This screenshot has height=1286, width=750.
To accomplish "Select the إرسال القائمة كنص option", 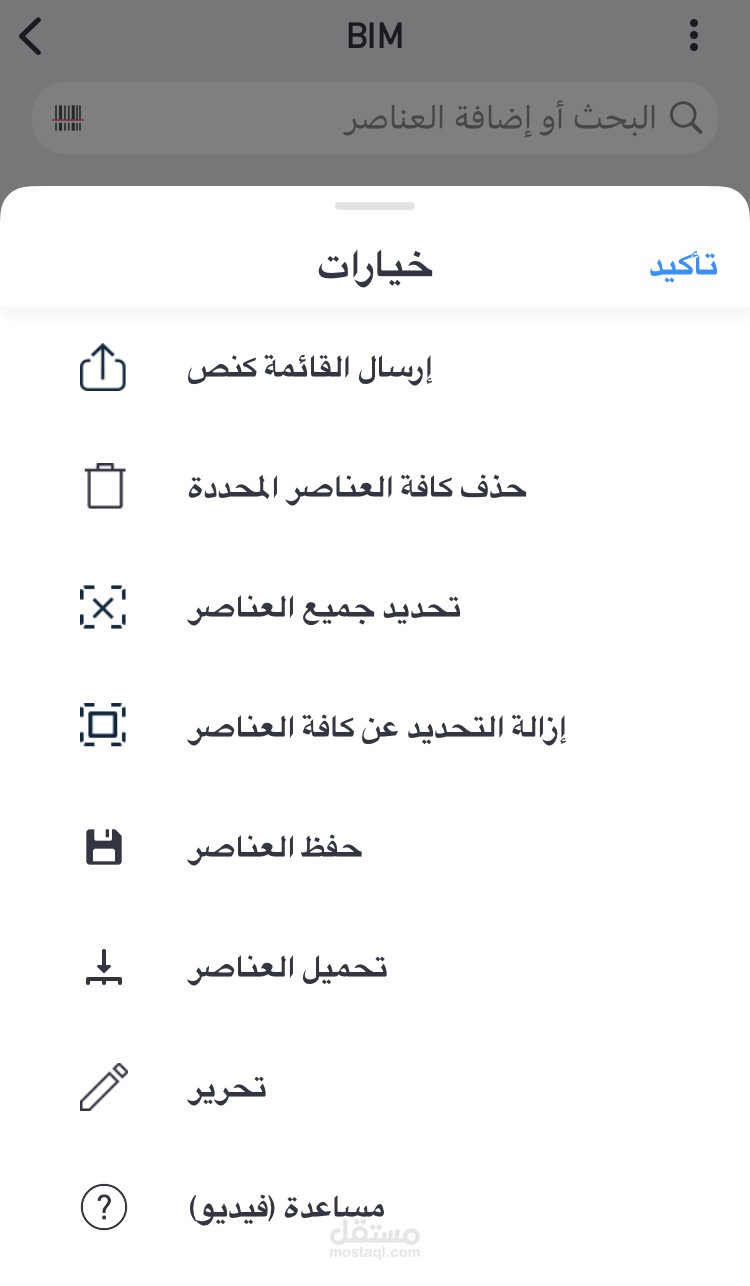I will 375,369.
